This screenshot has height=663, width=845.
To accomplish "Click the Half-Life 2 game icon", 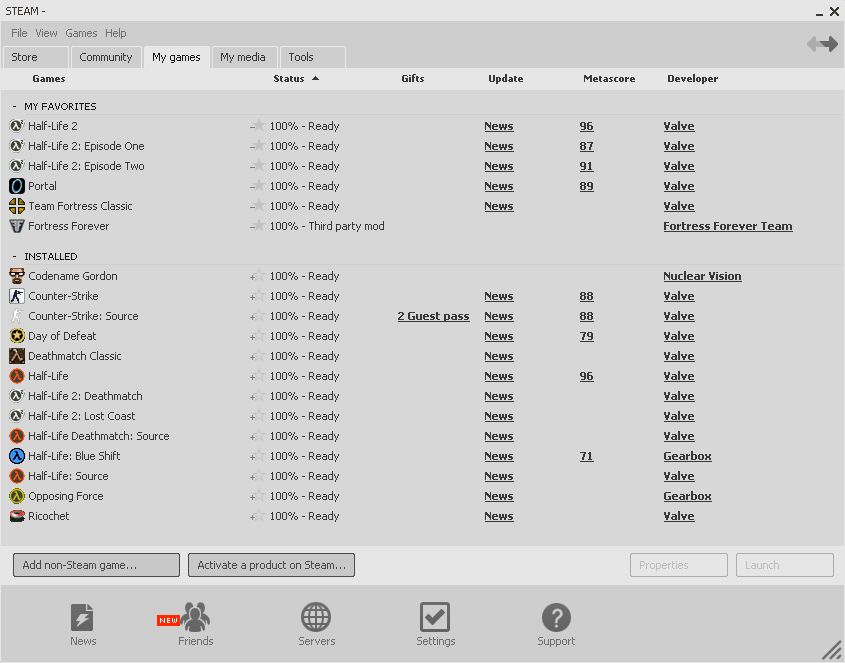I will tap(17, 126).
